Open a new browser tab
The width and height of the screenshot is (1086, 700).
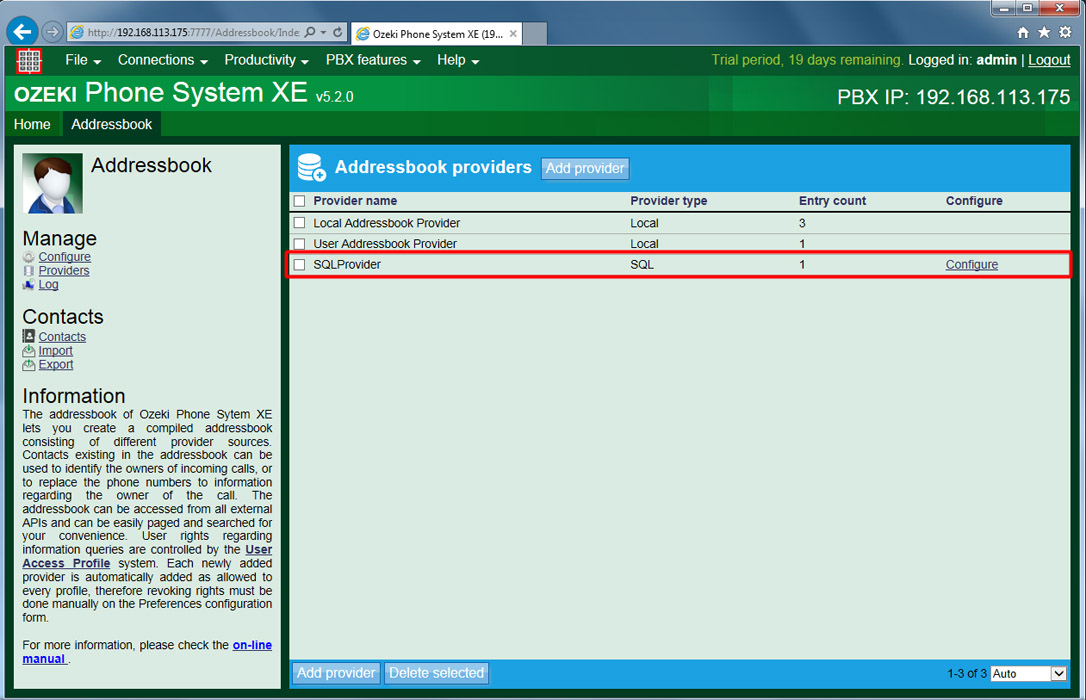click(535, 33)
